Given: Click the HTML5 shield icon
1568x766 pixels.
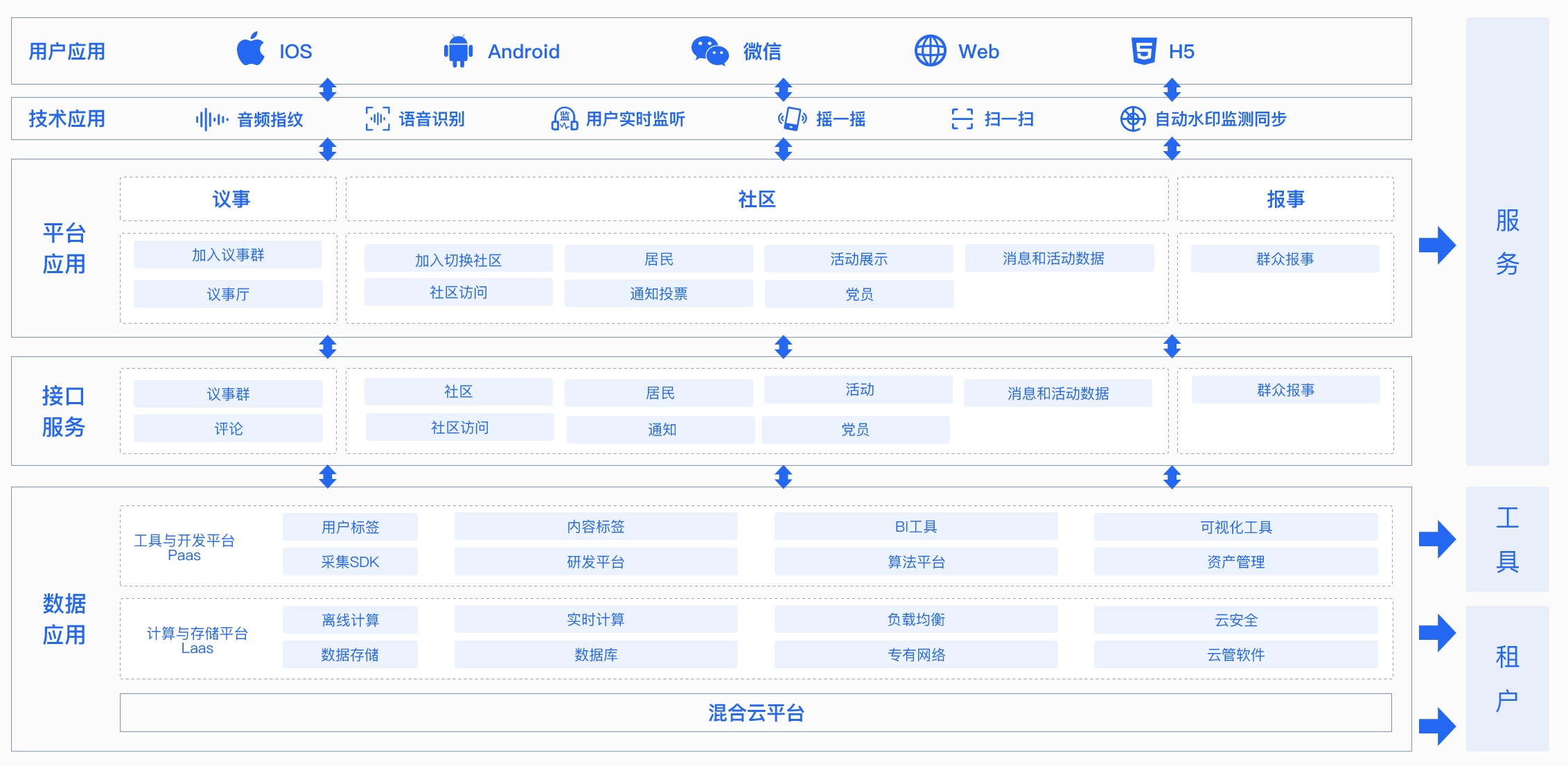Looking at the screenshot, I should pyautogui.click(x=1143, y=51).
